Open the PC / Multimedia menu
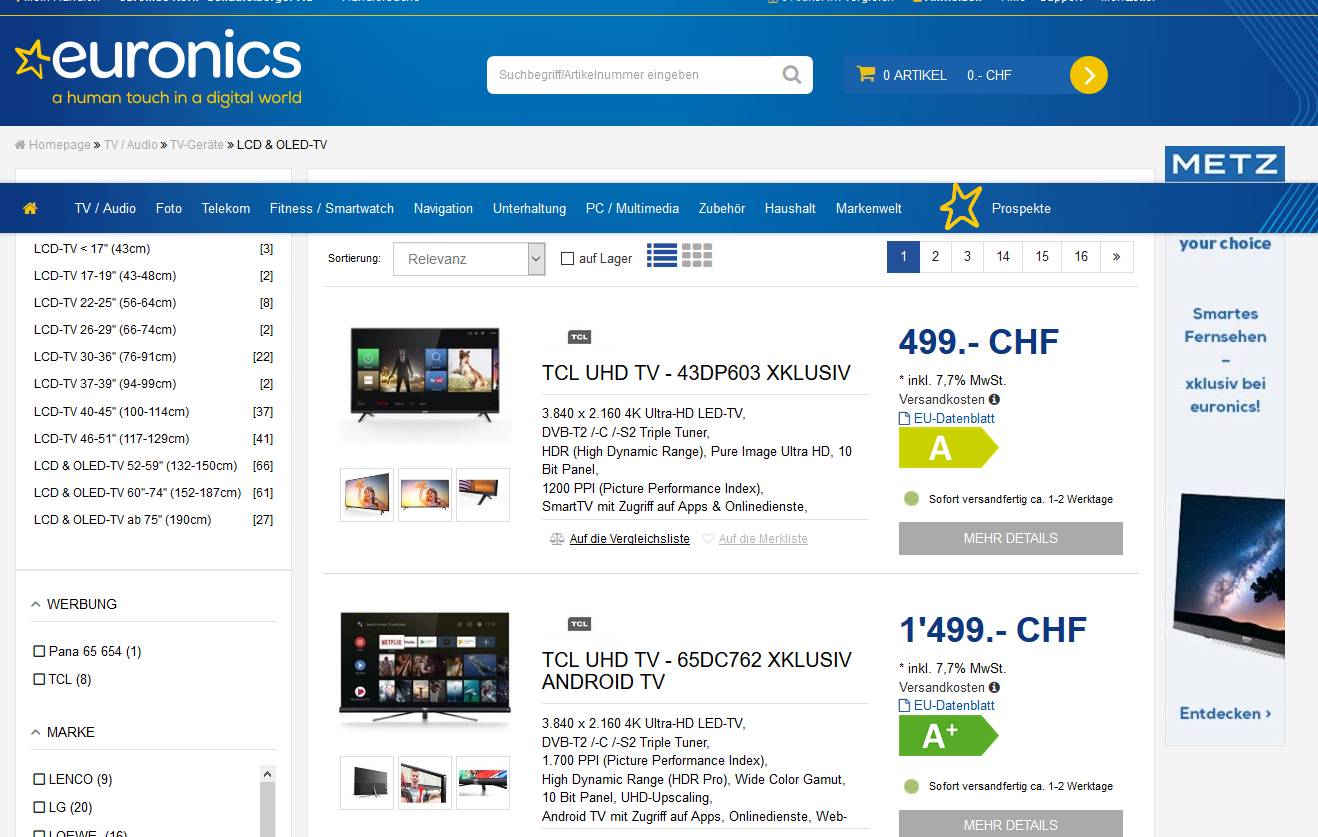The image size is (1318, 837). [632, 208]
